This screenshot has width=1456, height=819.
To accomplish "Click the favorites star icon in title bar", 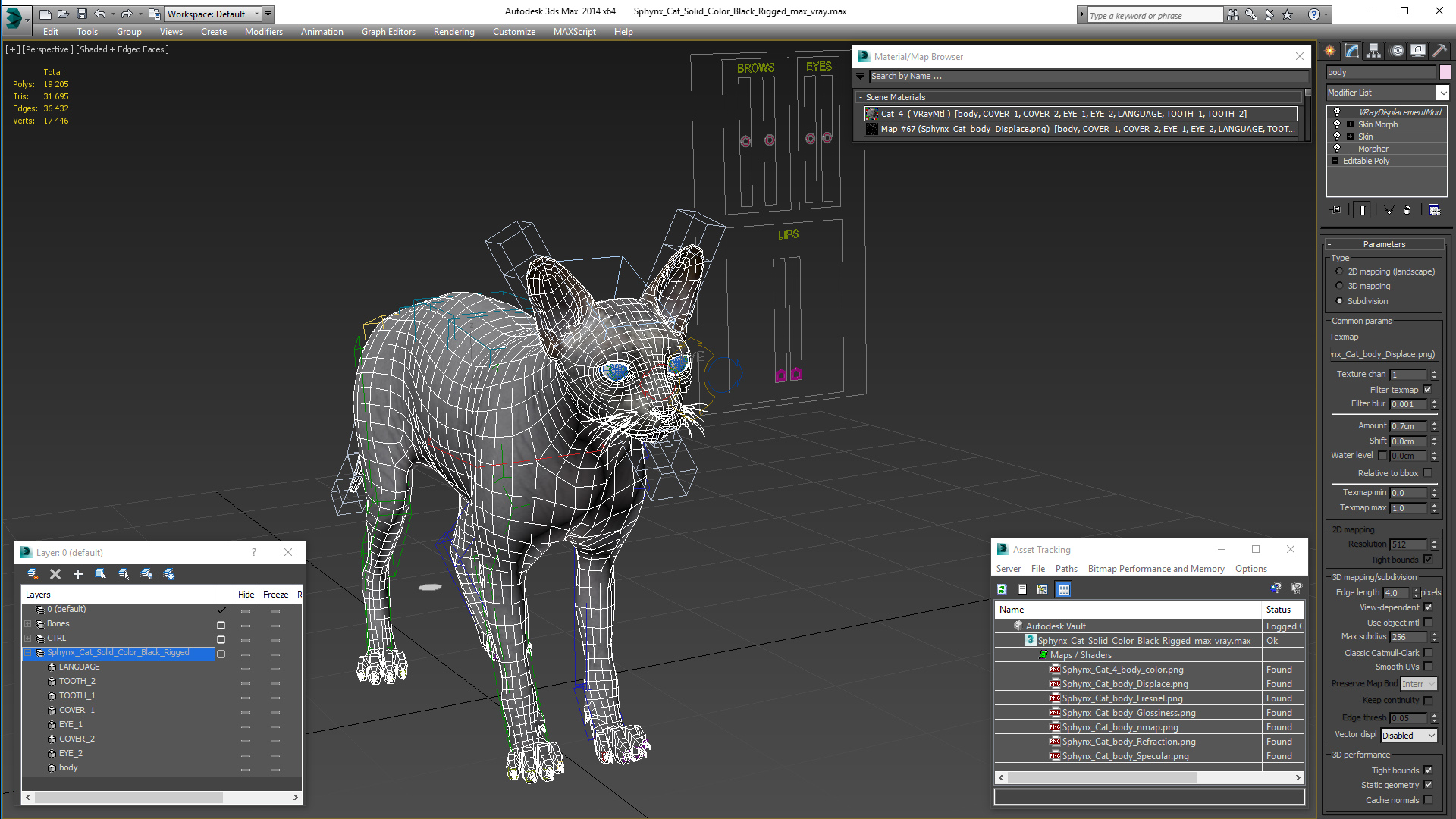I will click(x=1288, y=14).
